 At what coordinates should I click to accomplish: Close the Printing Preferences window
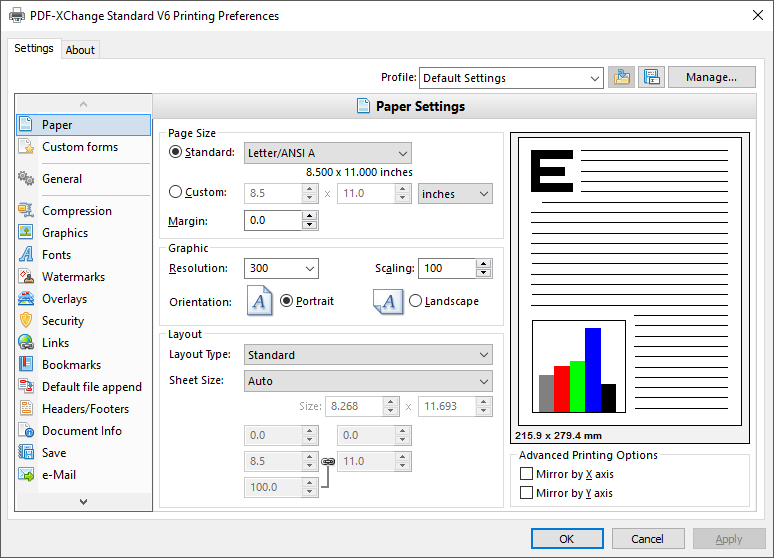coord(758,15)
